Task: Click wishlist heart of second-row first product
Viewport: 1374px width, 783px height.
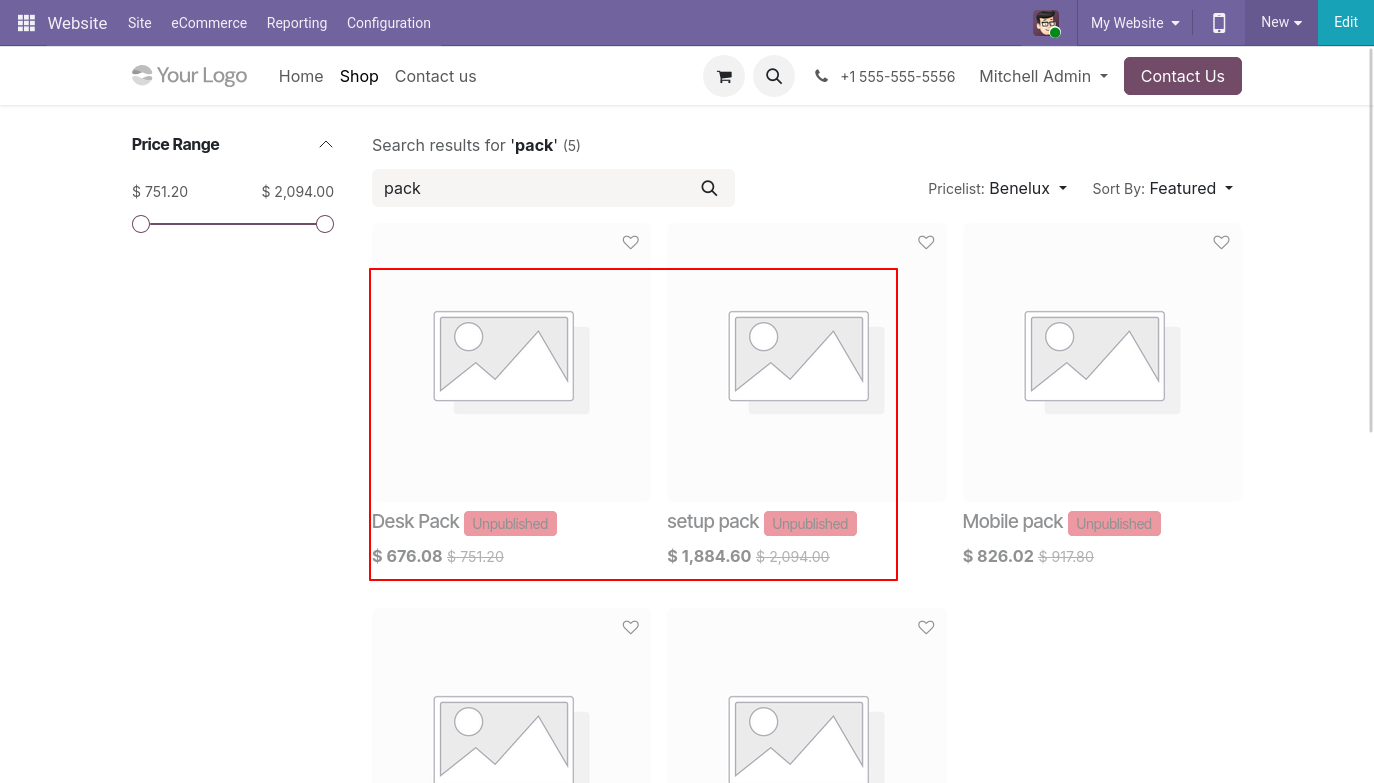Action: pyautogui.click(x=631, y=627)
